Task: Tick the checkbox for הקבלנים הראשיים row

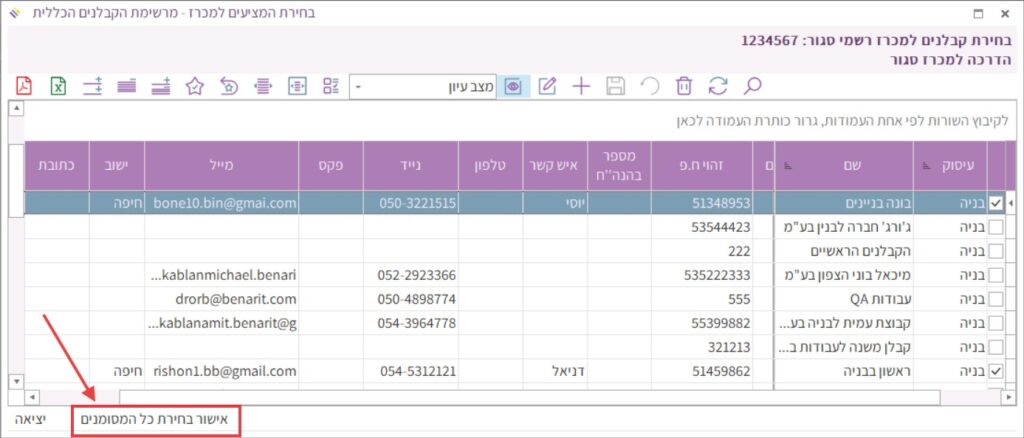Action: [996, 251]
